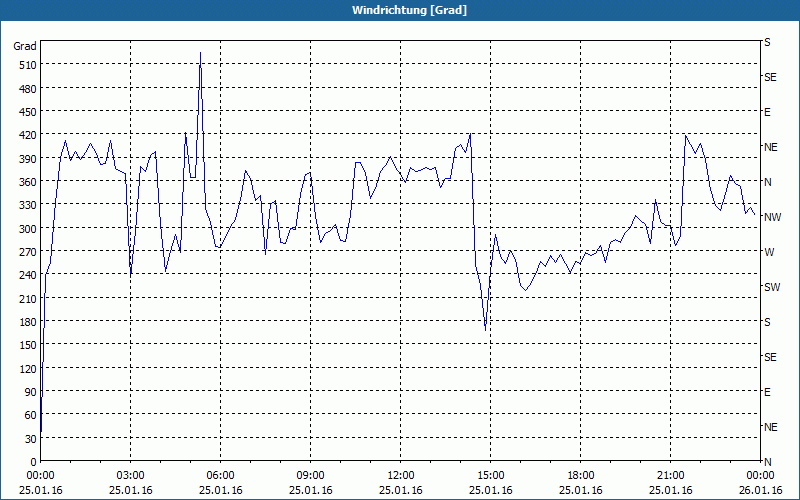Click the 26.01.16 date label
This screenshot has height=500, width=800.
coord(760,490)
